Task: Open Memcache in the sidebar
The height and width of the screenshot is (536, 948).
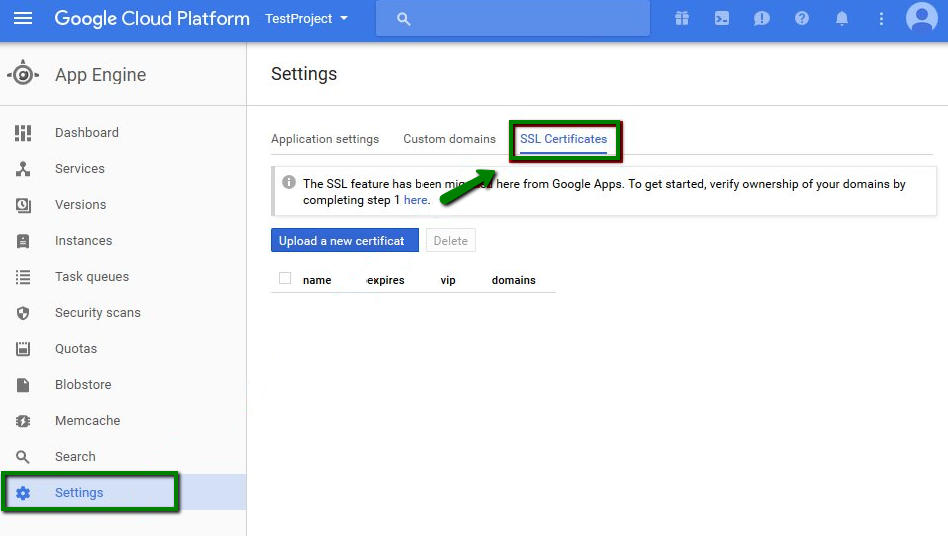Action: click(x=88, y=421)
